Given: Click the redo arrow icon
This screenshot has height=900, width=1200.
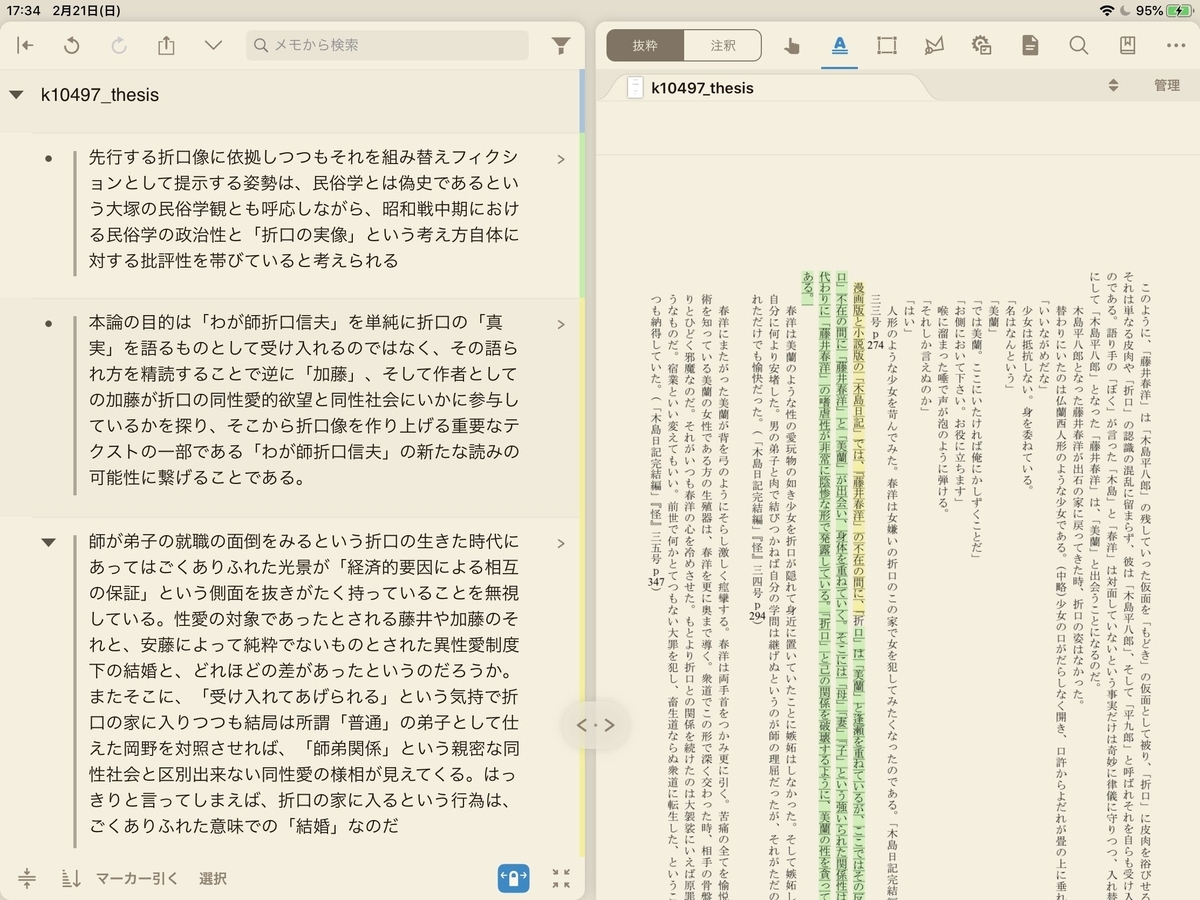Looking at the screenshot, I should click(119, 45).
